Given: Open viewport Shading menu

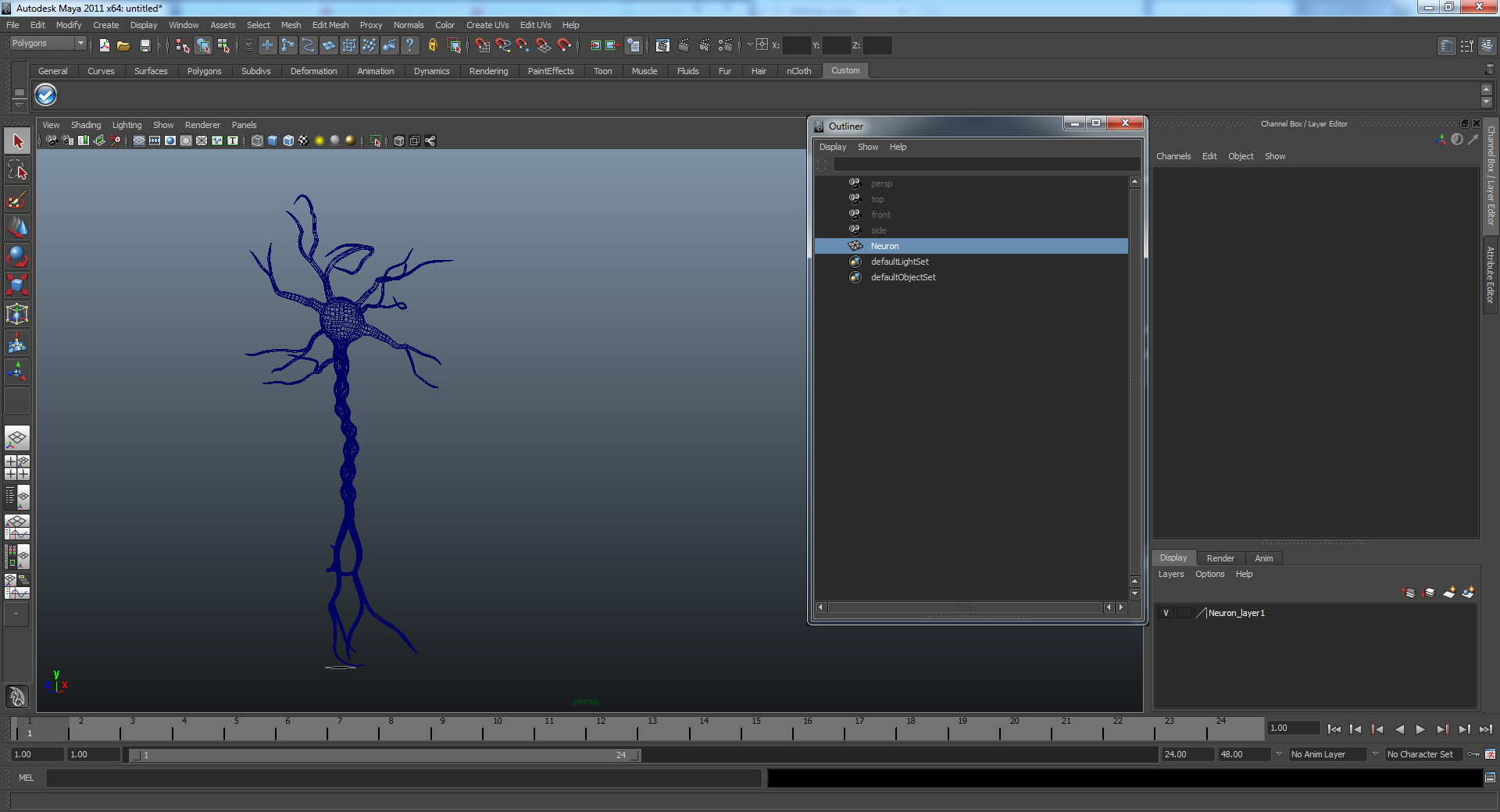Looking at the screenshot, I should click(86, 125).
